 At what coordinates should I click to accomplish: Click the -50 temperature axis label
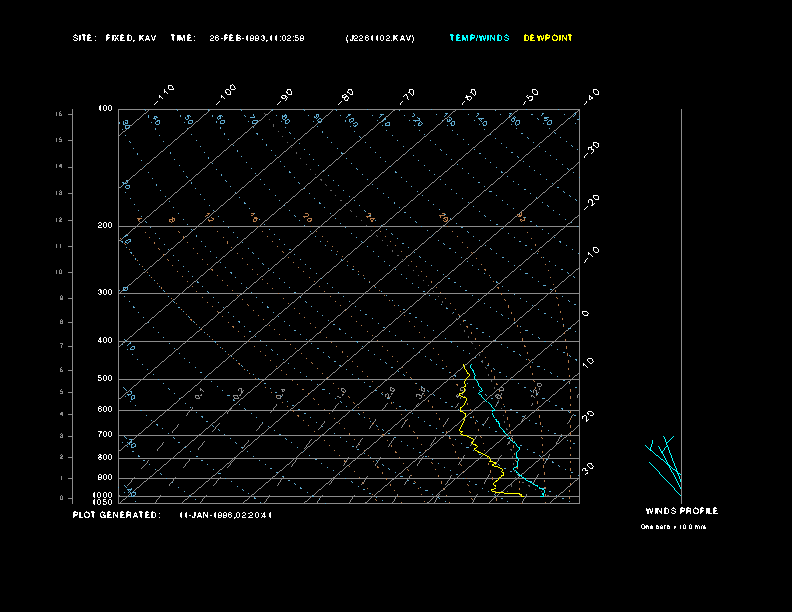530,97
